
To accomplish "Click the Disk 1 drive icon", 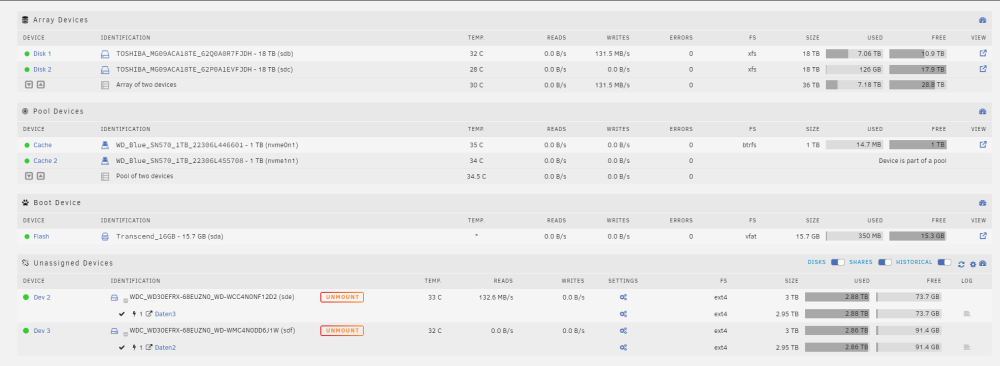I will click(x=105, y=54).
